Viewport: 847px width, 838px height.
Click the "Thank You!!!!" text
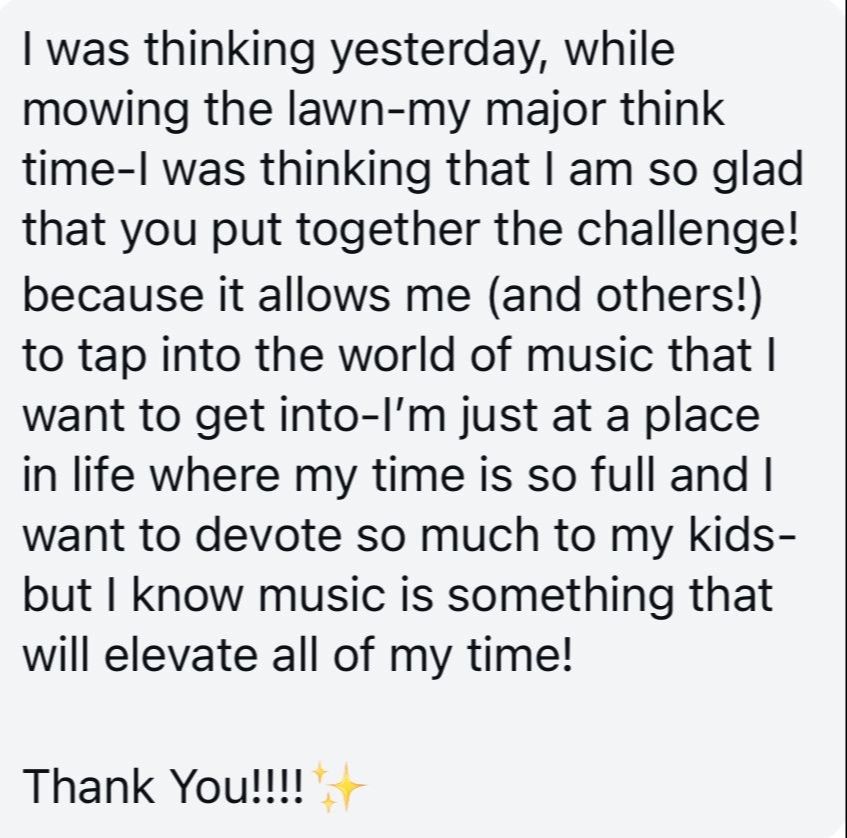[164, 787]
